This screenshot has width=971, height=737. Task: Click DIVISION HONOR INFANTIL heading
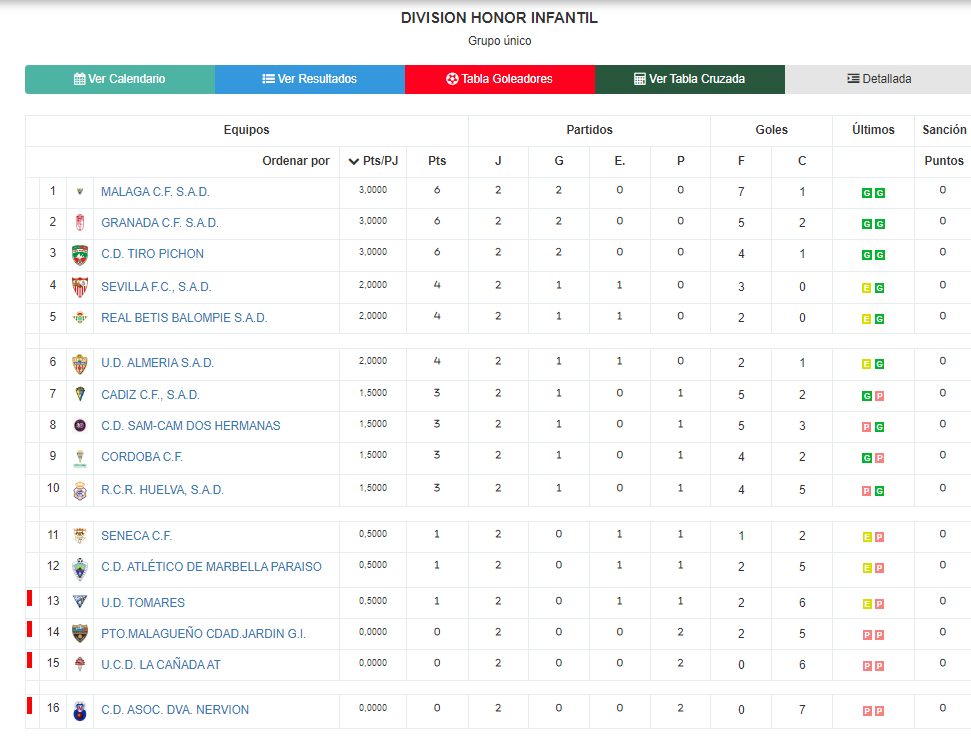pyautogui.click(x=499, y=18)
